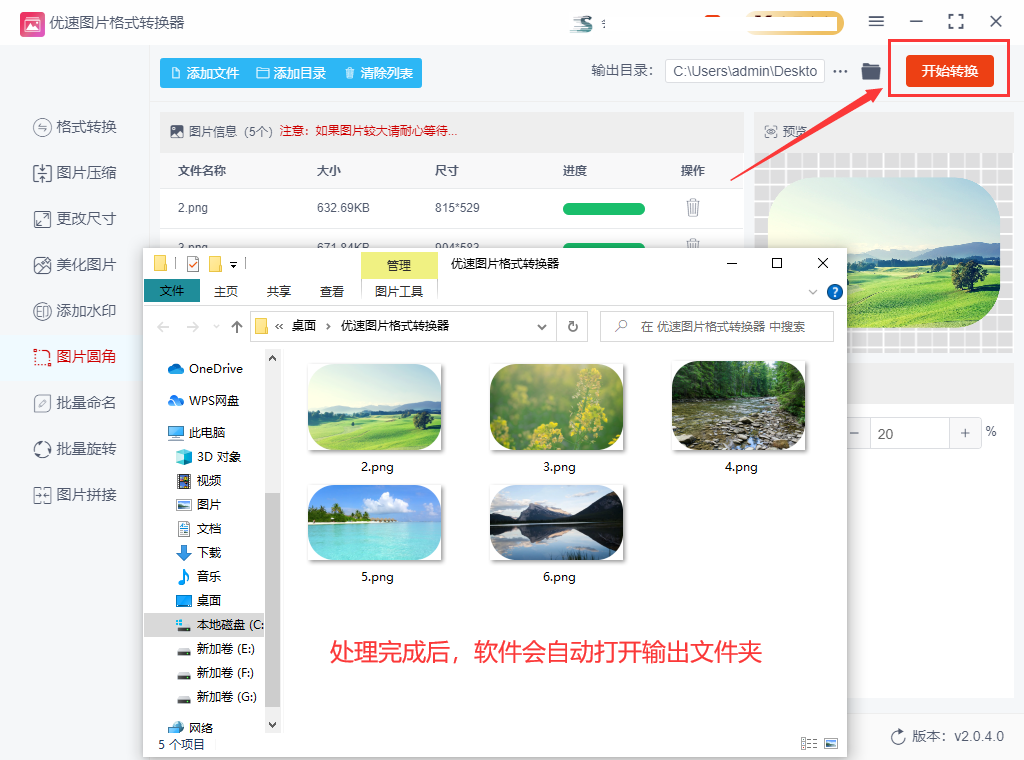Image resolution: width=1024 pixels, height=760 pixels.
Task: Click the 开始转换 start conversion button
Action: (950, 71)
